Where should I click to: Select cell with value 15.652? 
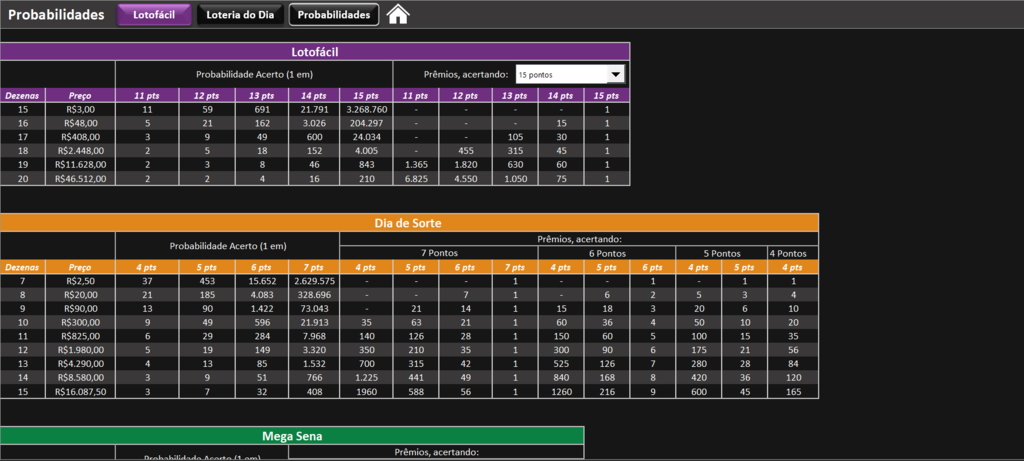[262, 281]
